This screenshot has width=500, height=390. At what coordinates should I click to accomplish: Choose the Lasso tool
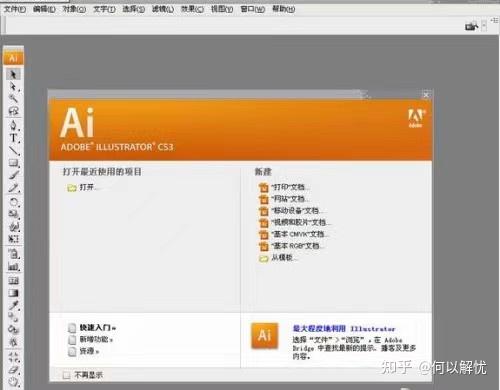13,111
